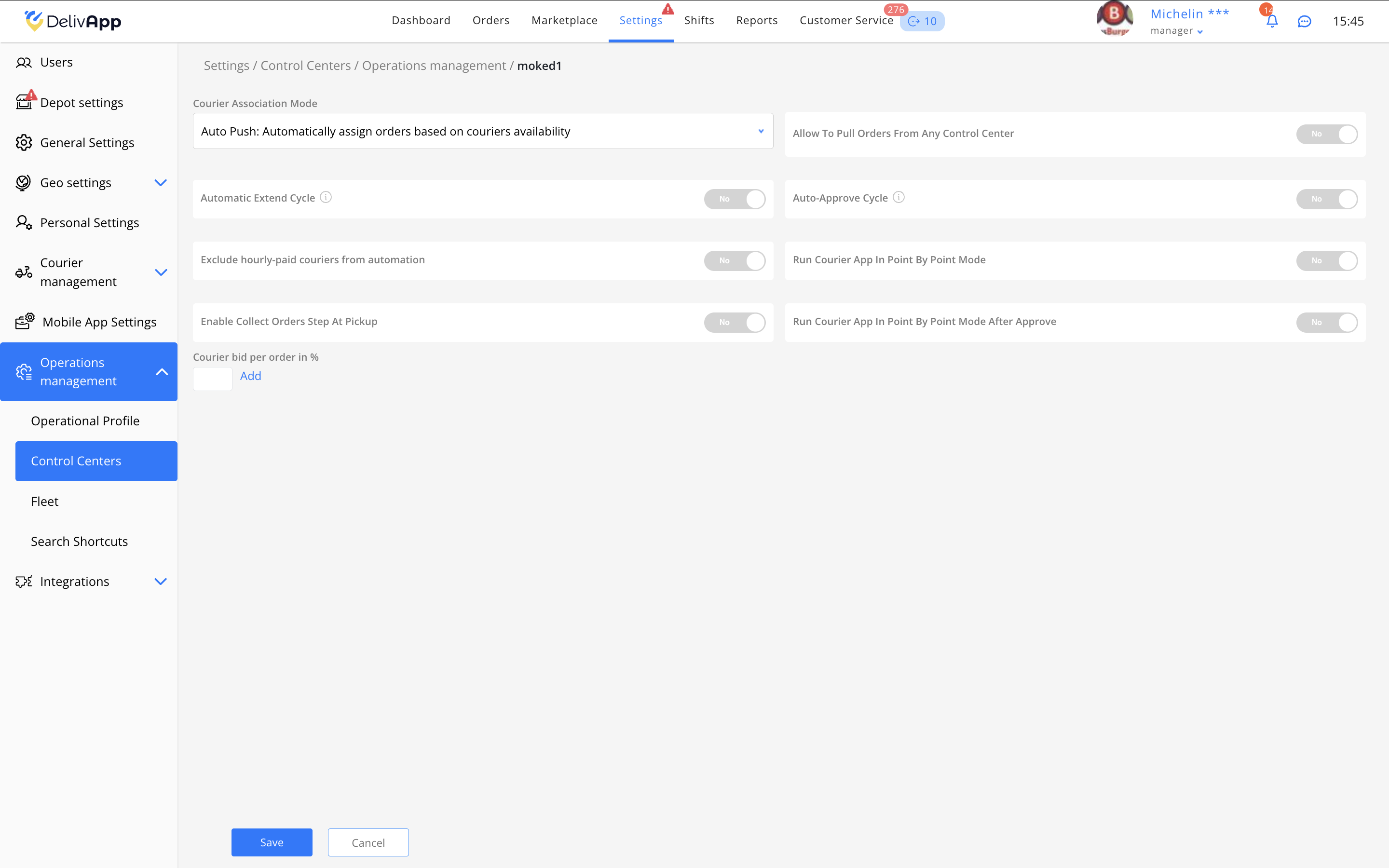Click the user profile avatar picture
This screenshot has height=868, width=1389.
coord(1114,18)
